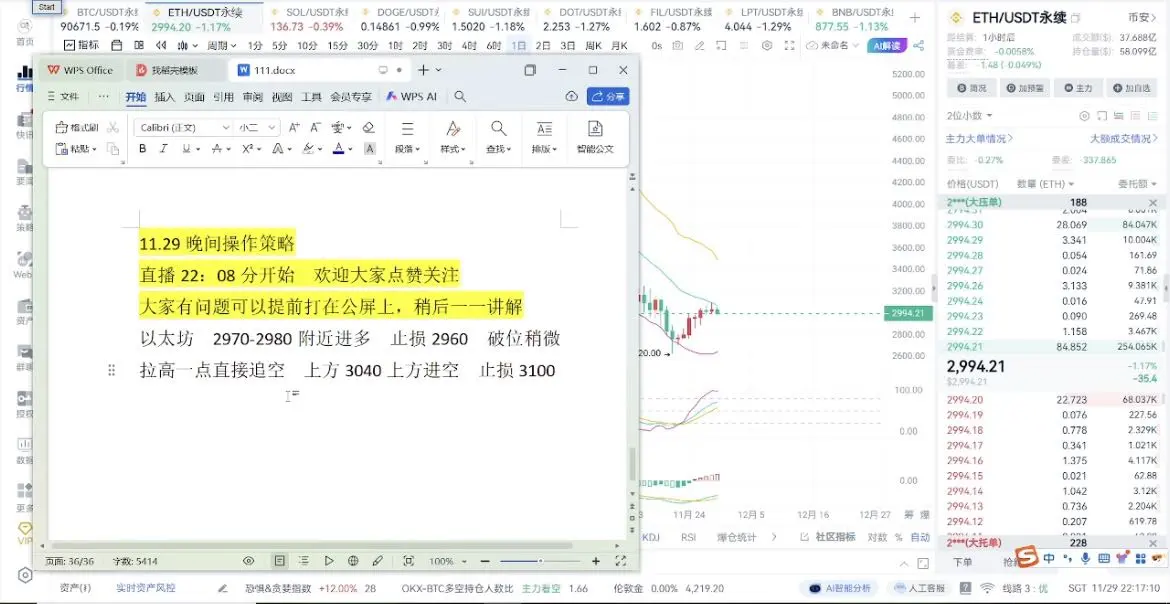Screen dimensions: 1170x604
Task: Click the scissors cut icon
Action: pyautogui.click(x=113, y=128)
